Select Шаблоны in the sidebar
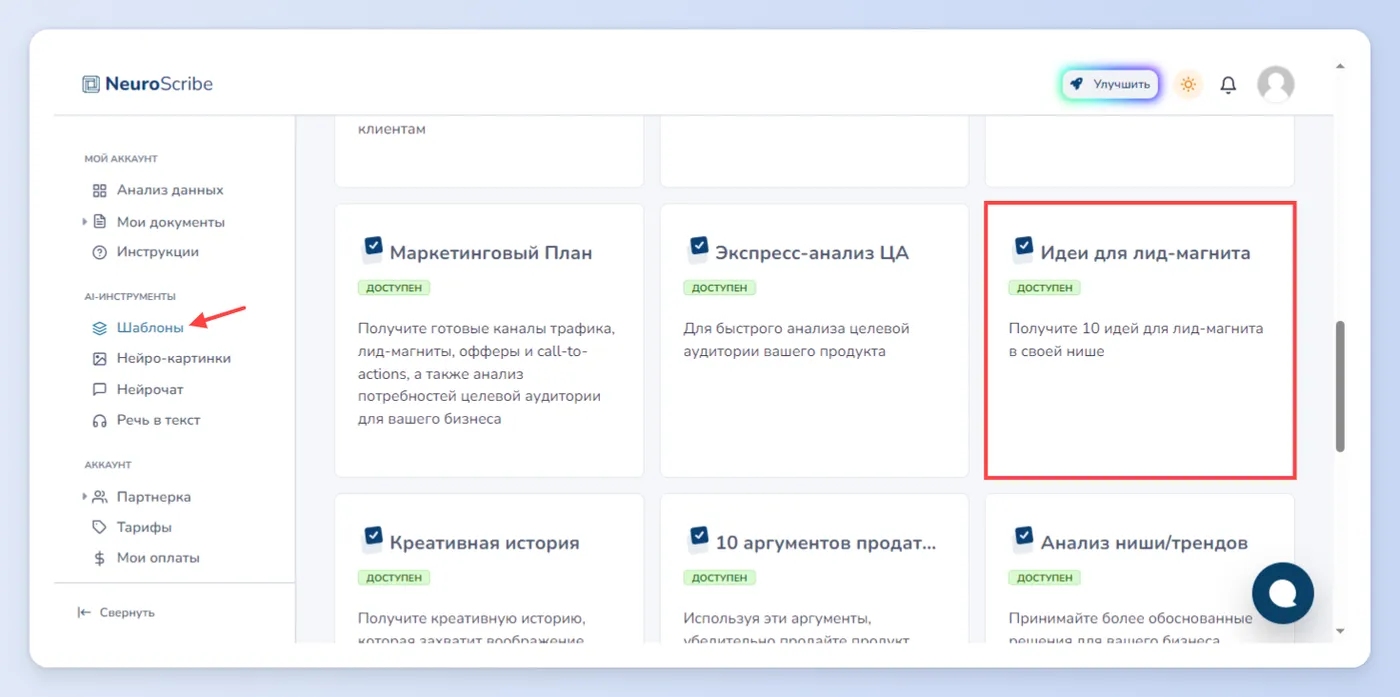This screenshot has width=1400, height=697. 150,327
